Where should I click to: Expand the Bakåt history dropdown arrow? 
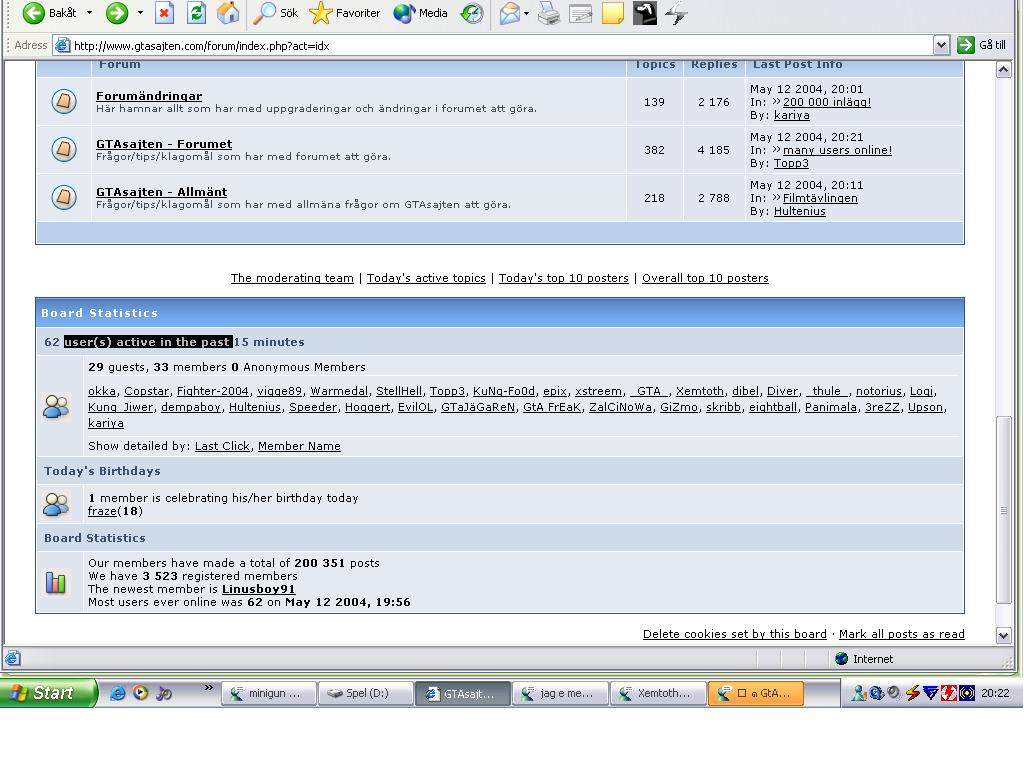[89, 13]
